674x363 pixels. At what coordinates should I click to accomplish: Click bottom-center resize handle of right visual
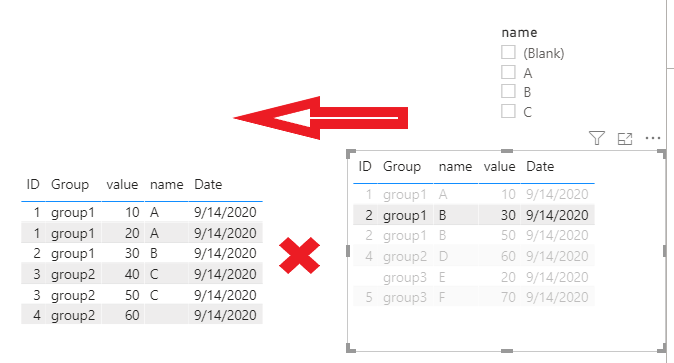[507, 351]
